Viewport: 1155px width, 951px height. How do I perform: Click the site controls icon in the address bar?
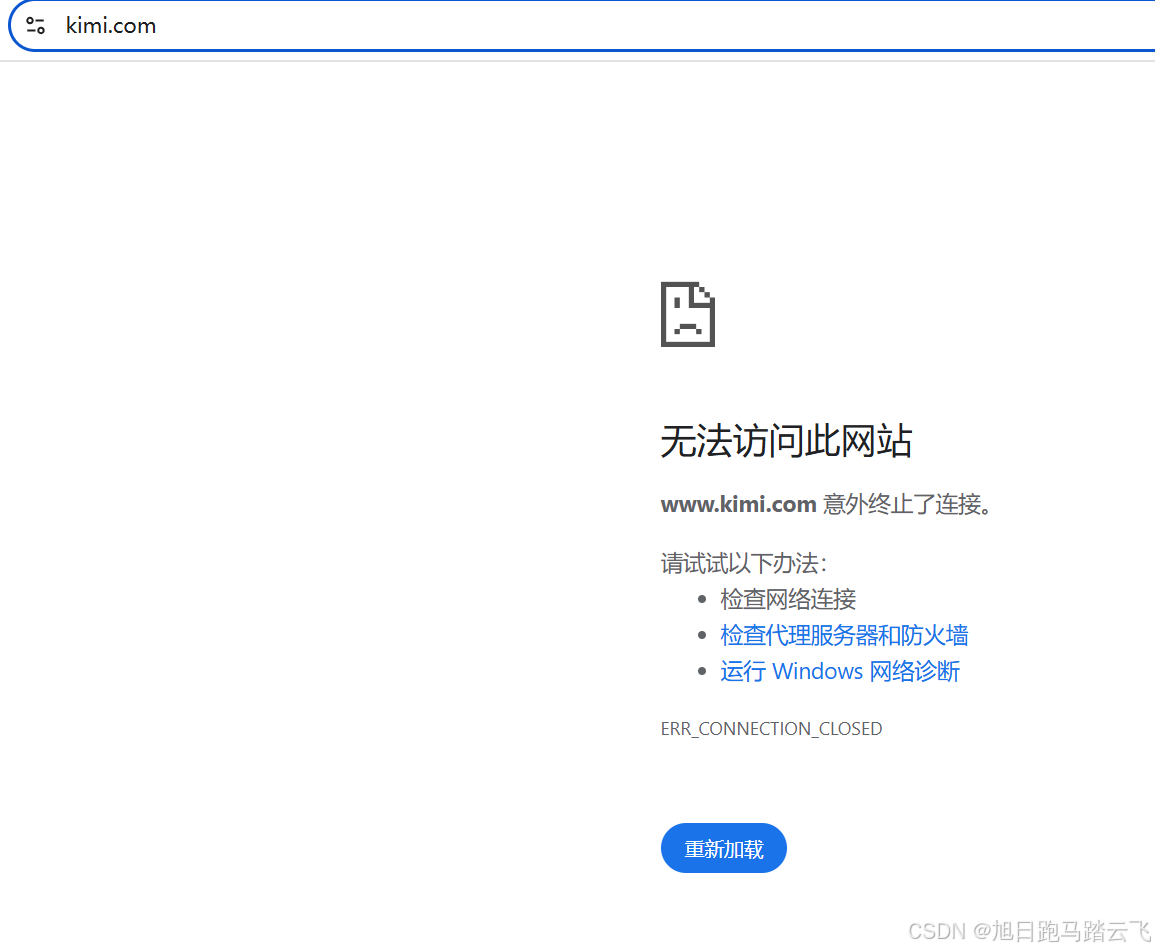tap(34, 26)
